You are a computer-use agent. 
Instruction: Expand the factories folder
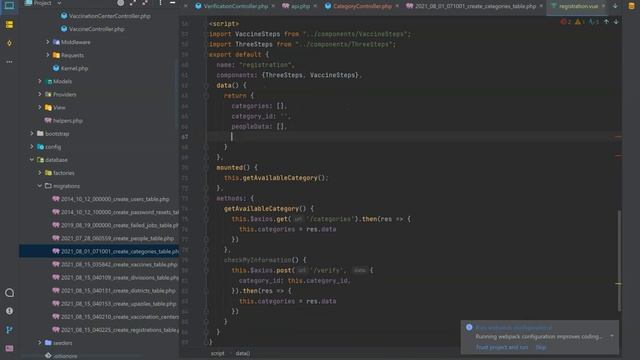click(40, 173)
